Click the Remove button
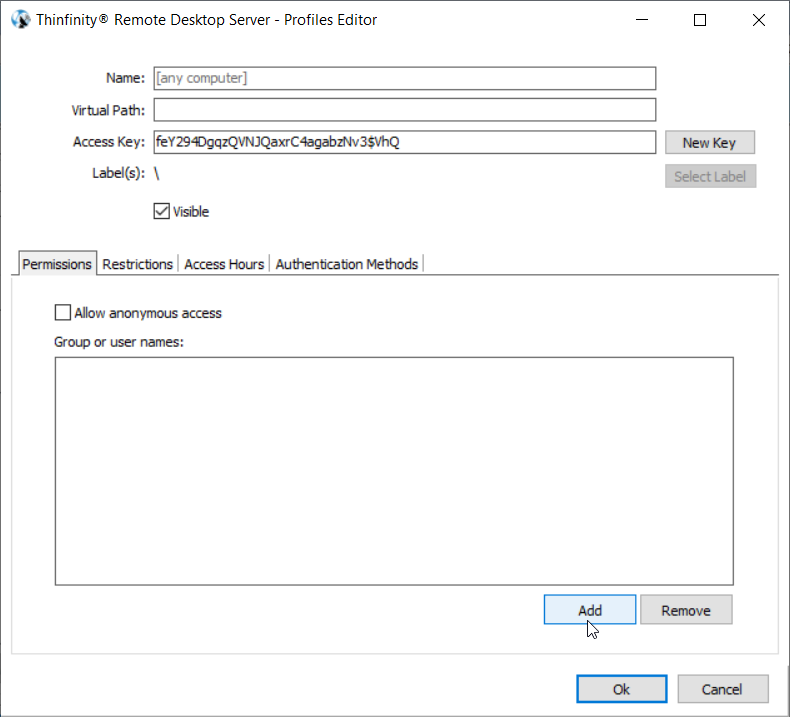 (686, 610)
